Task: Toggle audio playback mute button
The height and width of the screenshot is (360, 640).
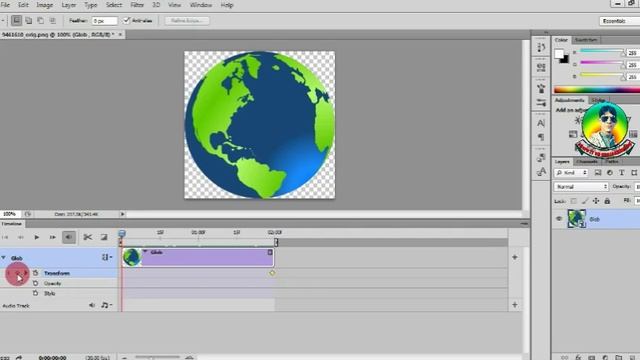Action: [x=69, y=237]
